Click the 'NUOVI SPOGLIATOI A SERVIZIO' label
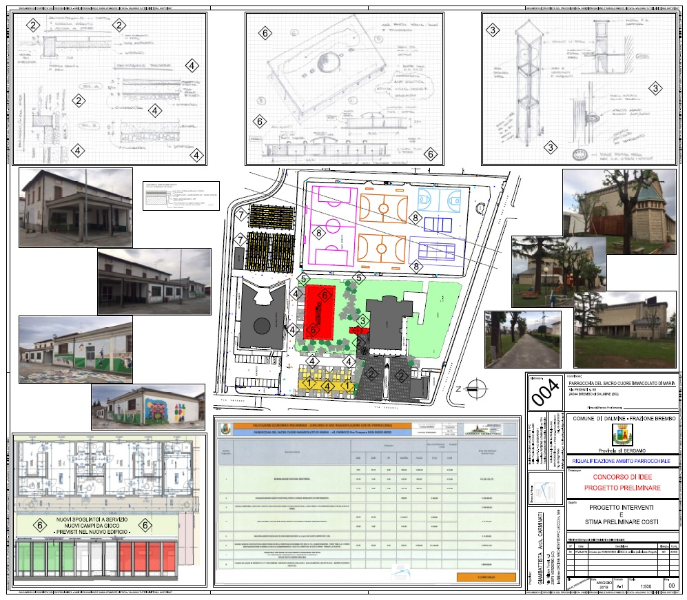The width and height of the screenshot is (687, 600). pos(92,519)
